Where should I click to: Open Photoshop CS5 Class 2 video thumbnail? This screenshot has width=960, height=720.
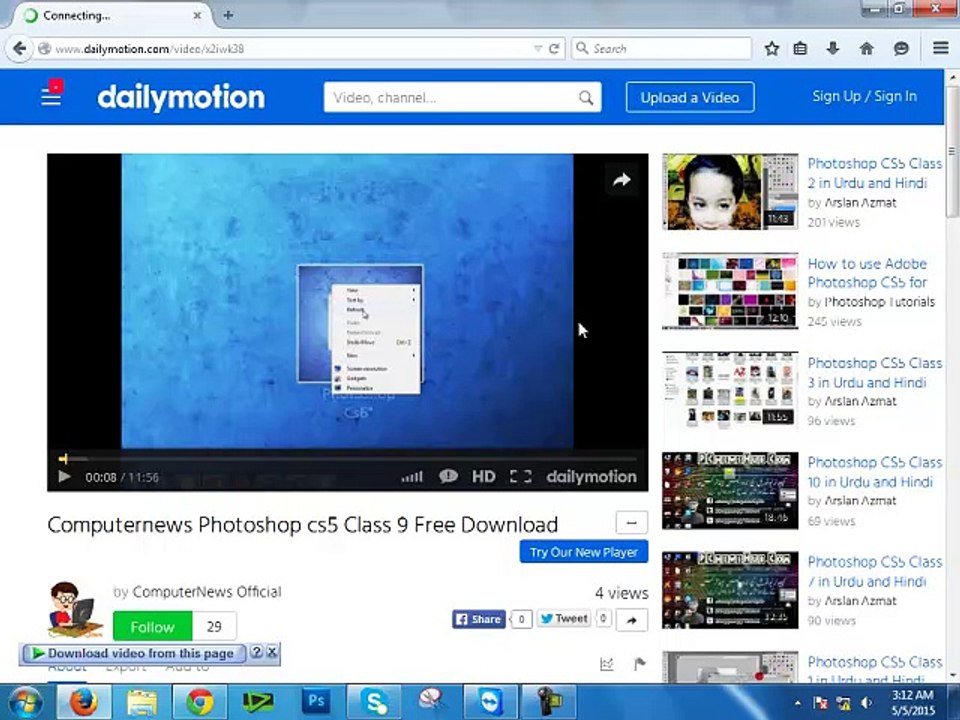pyautogui.click(x=730, y=192)
